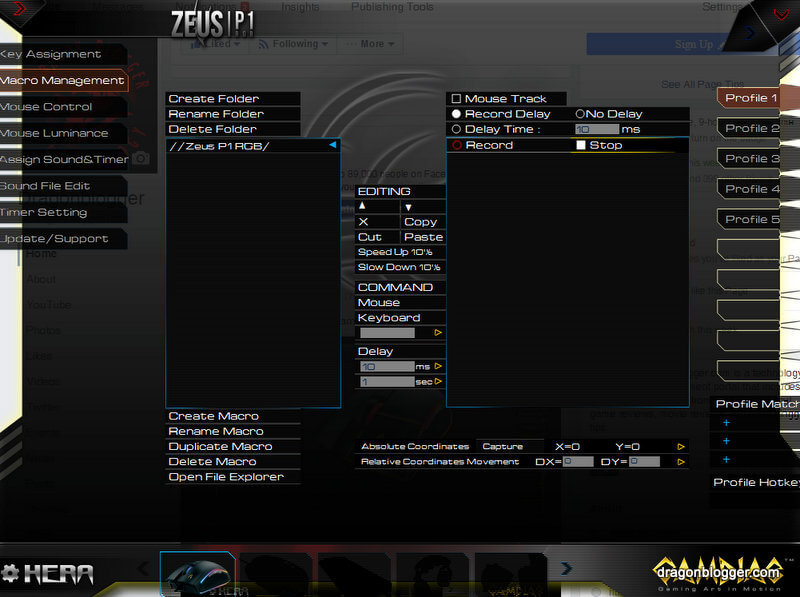The height and width of the screenshot is (597, 800).
Task: Click the DY relative movement field
Action: coord(644,462)
